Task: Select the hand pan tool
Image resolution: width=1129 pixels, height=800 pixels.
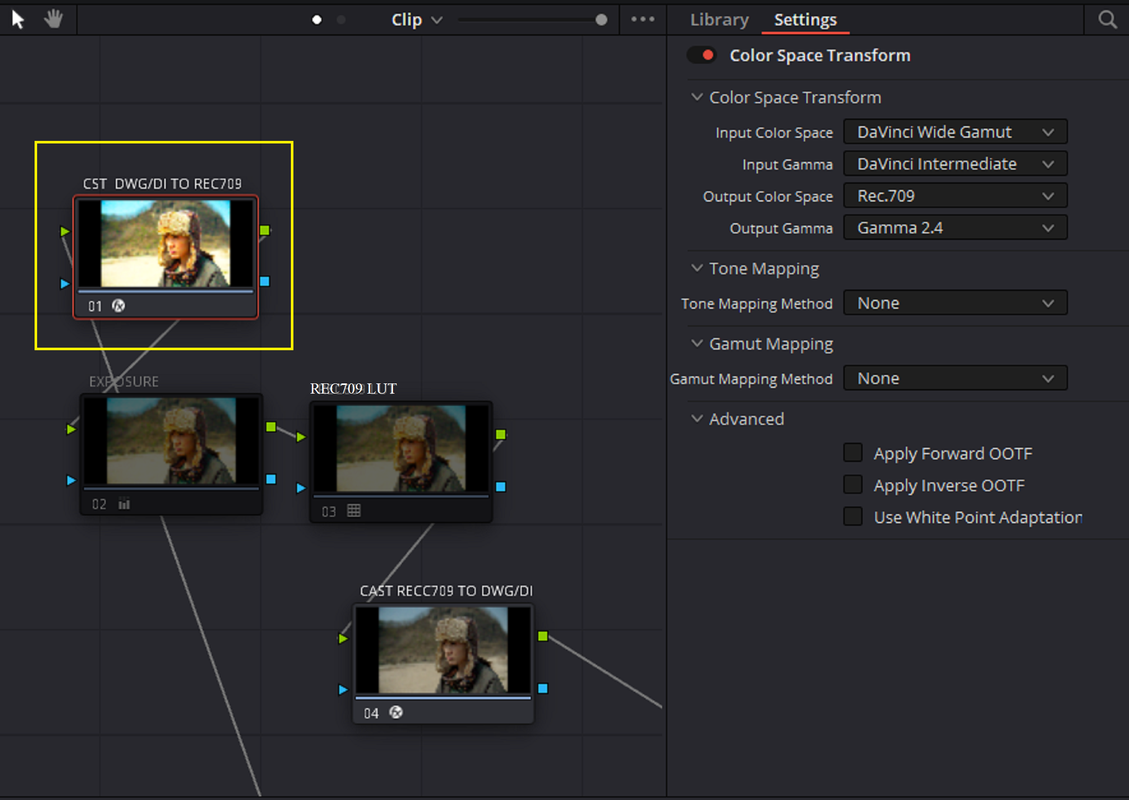Action: pos(53,19)
